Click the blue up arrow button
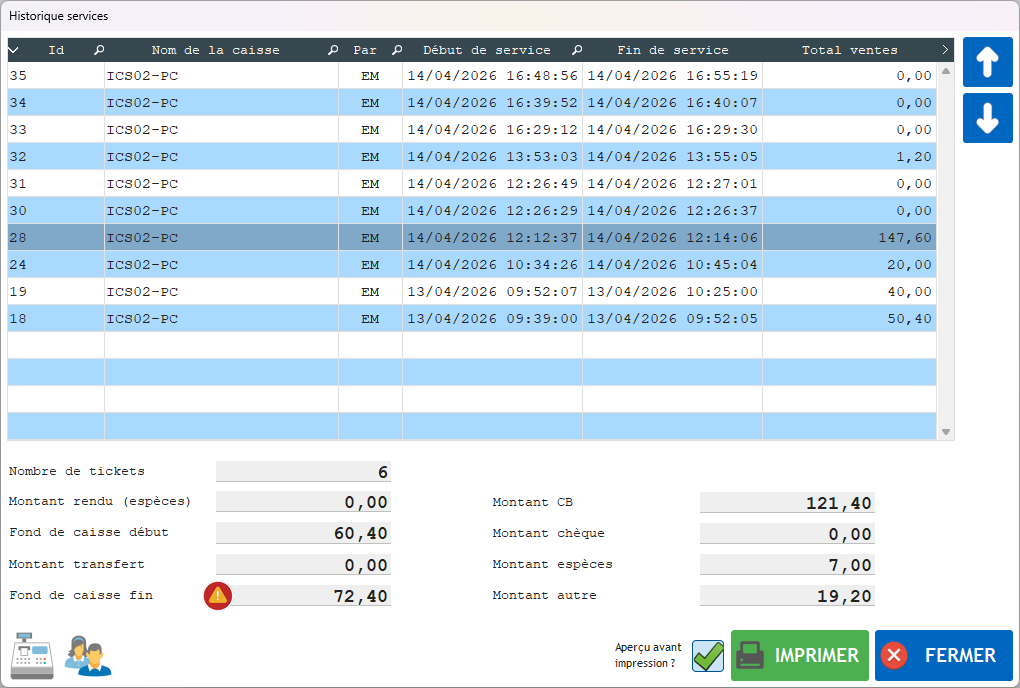Viewport: 1020px width, 688px height. (x=987, y=63)
